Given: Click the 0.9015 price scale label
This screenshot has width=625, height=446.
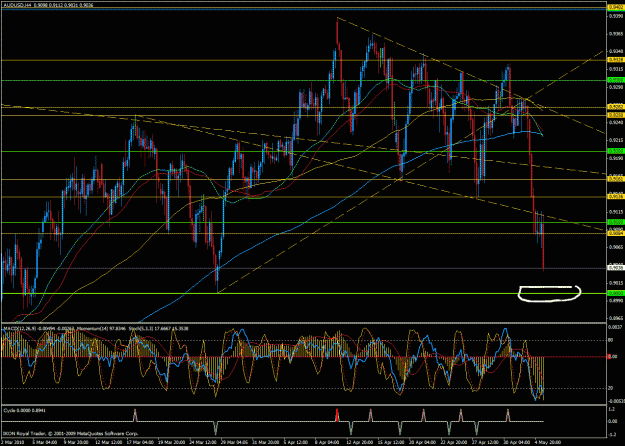Looking at the screenshot, I should [614, 283].
